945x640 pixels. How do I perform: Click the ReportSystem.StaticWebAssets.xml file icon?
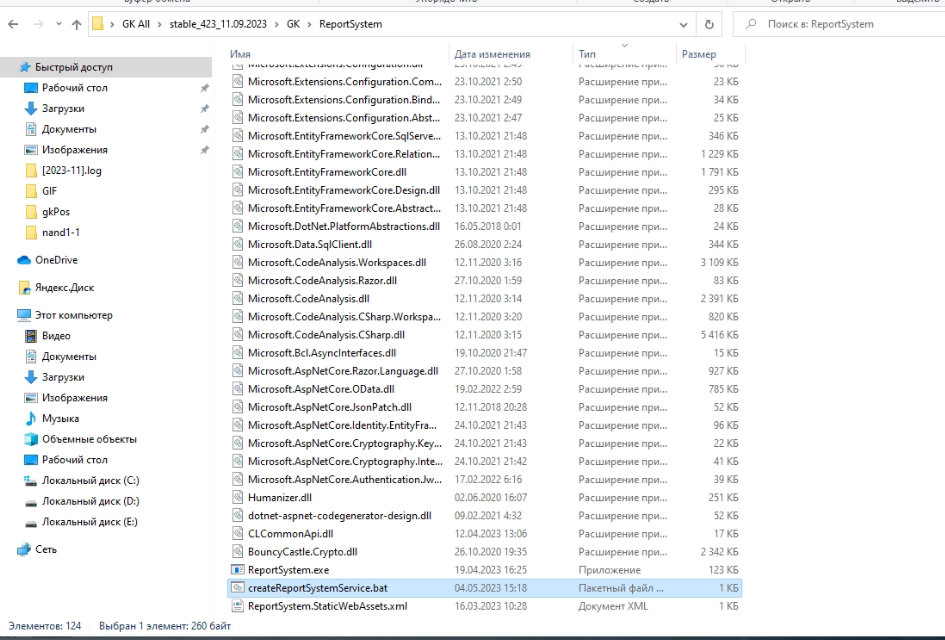tap(237, 606)
